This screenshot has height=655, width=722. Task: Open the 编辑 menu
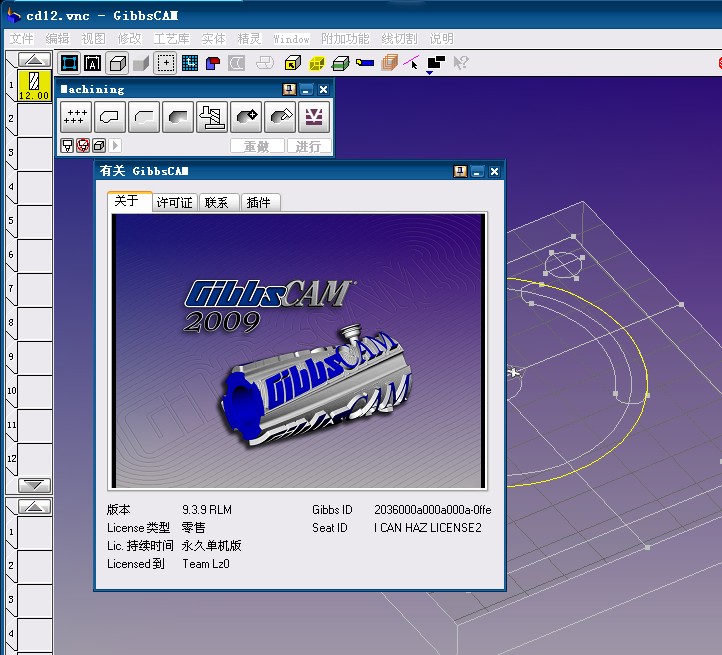tap(58, 39)
